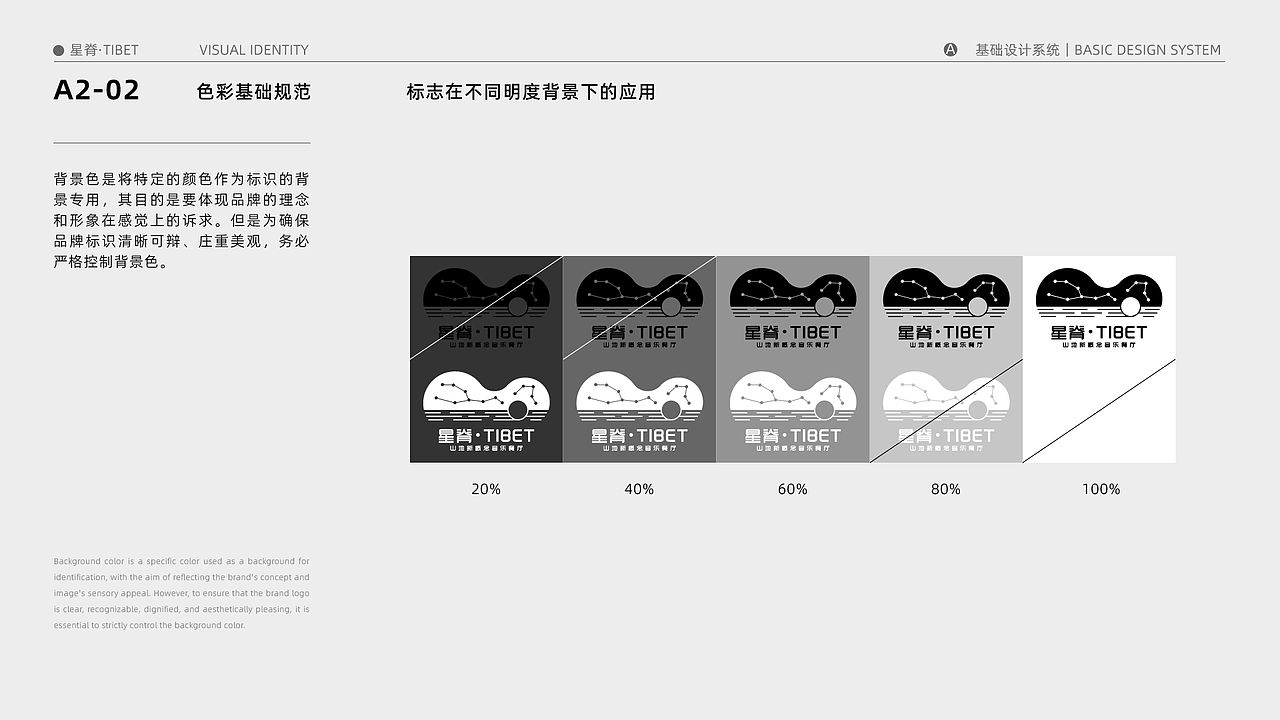The height and width of the screenshot is (720, 1280).
Task: Select the black logo on 40% background
Action: click(x=639, y=308)
